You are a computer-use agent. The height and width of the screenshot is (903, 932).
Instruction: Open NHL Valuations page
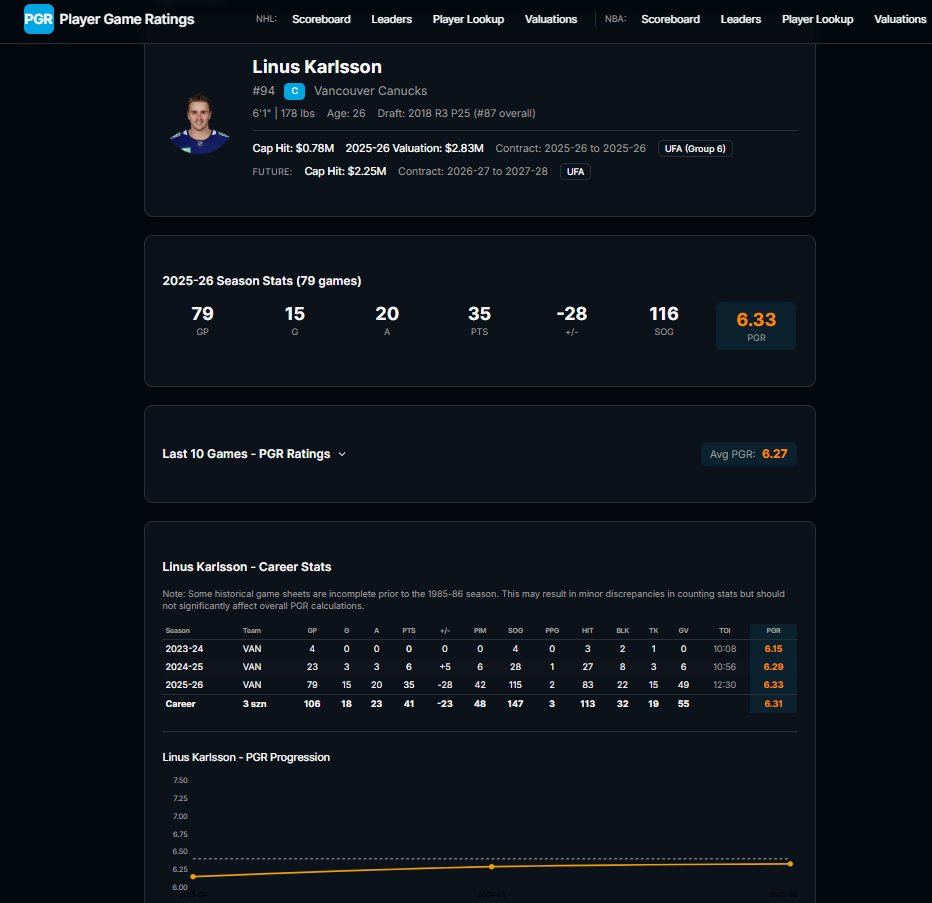pos(550,19)
